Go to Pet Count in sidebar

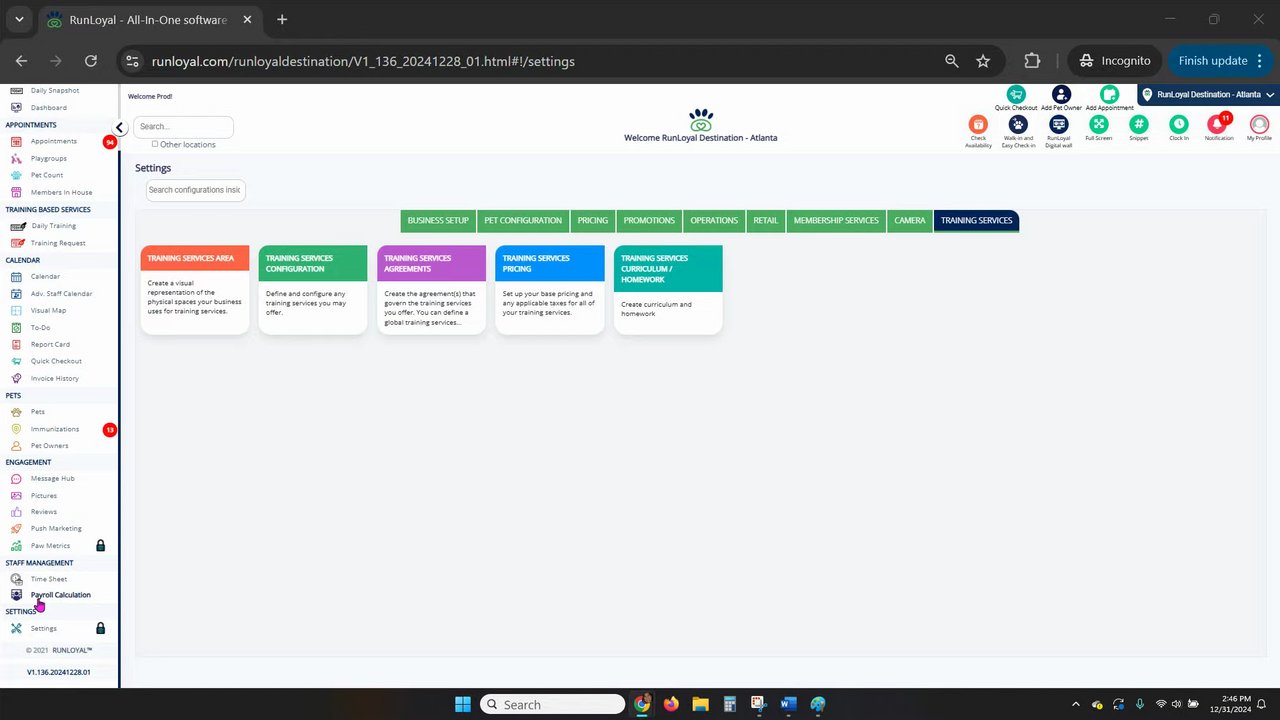pyautogui.click(x=46, y=175)
